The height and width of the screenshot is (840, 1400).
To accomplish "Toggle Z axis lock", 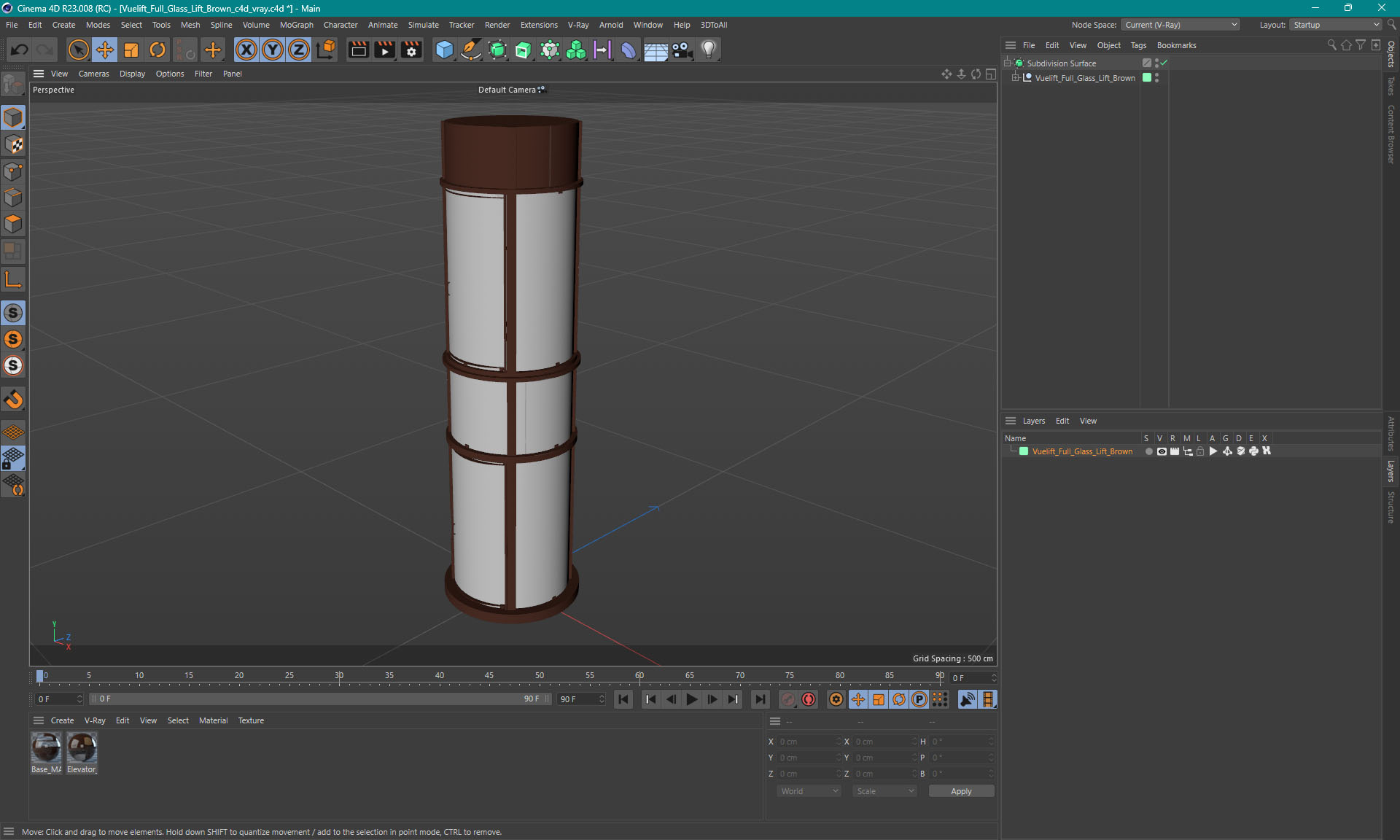I will coord(299,50).
